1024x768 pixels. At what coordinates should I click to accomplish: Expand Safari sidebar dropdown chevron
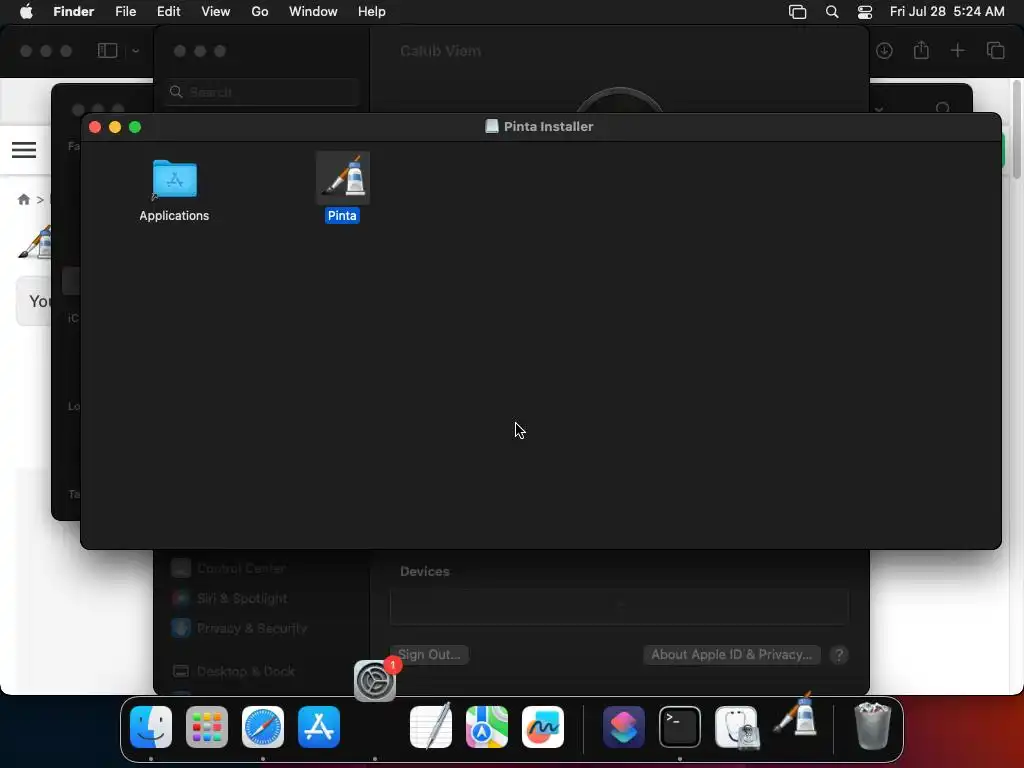[x=135, y=50]
